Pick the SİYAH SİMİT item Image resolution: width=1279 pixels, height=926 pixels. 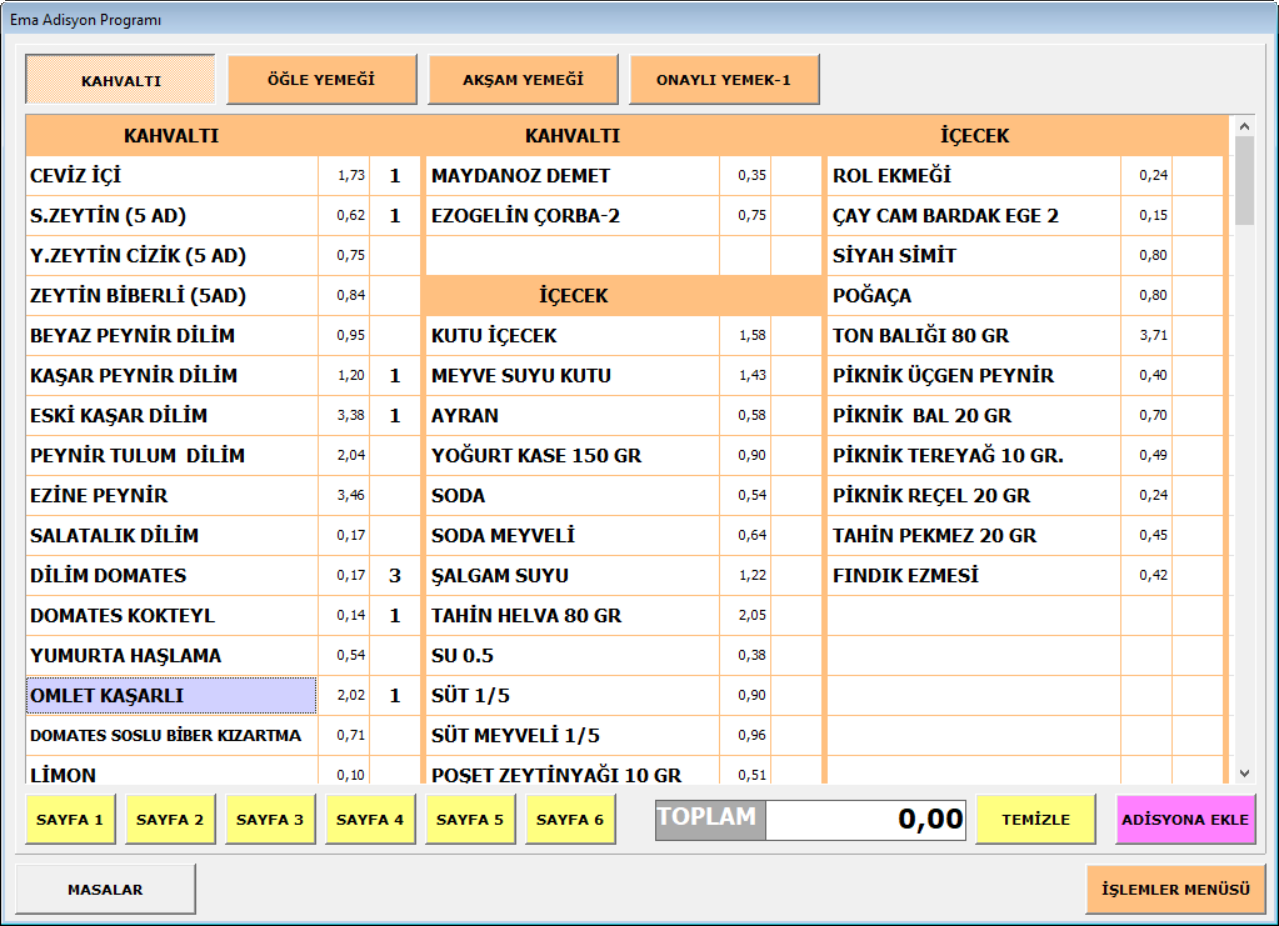[974, 256]
